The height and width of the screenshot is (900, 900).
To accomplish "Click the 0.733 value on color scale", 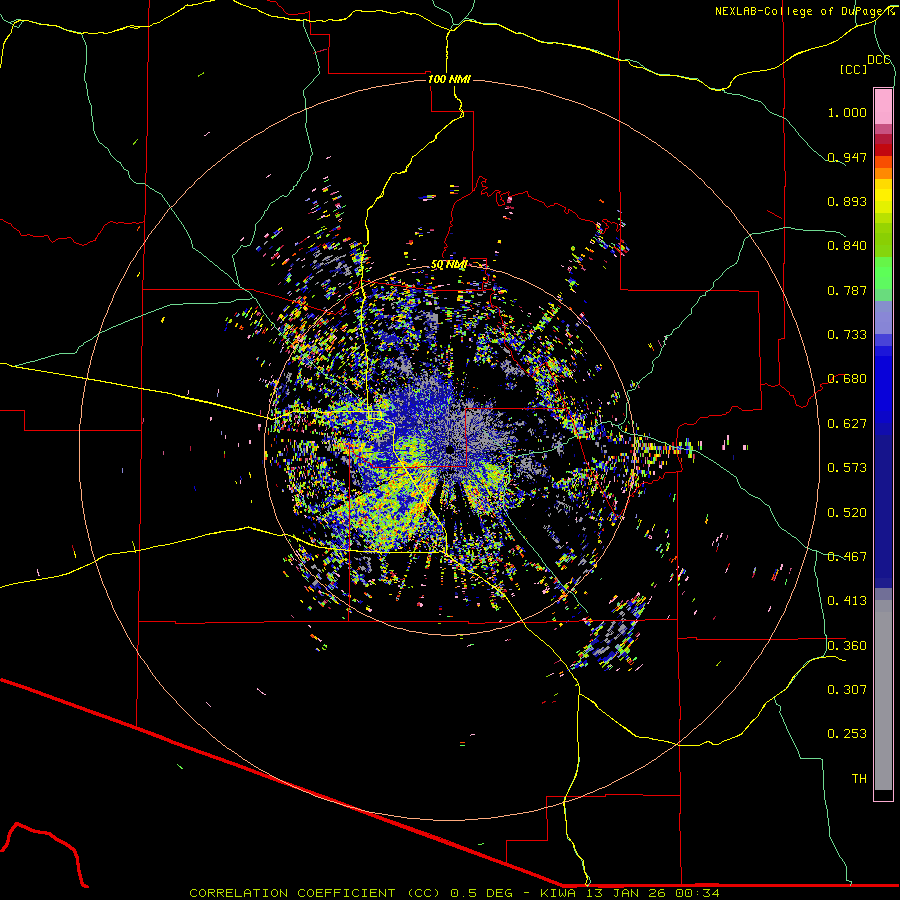I will pos(847,335).
